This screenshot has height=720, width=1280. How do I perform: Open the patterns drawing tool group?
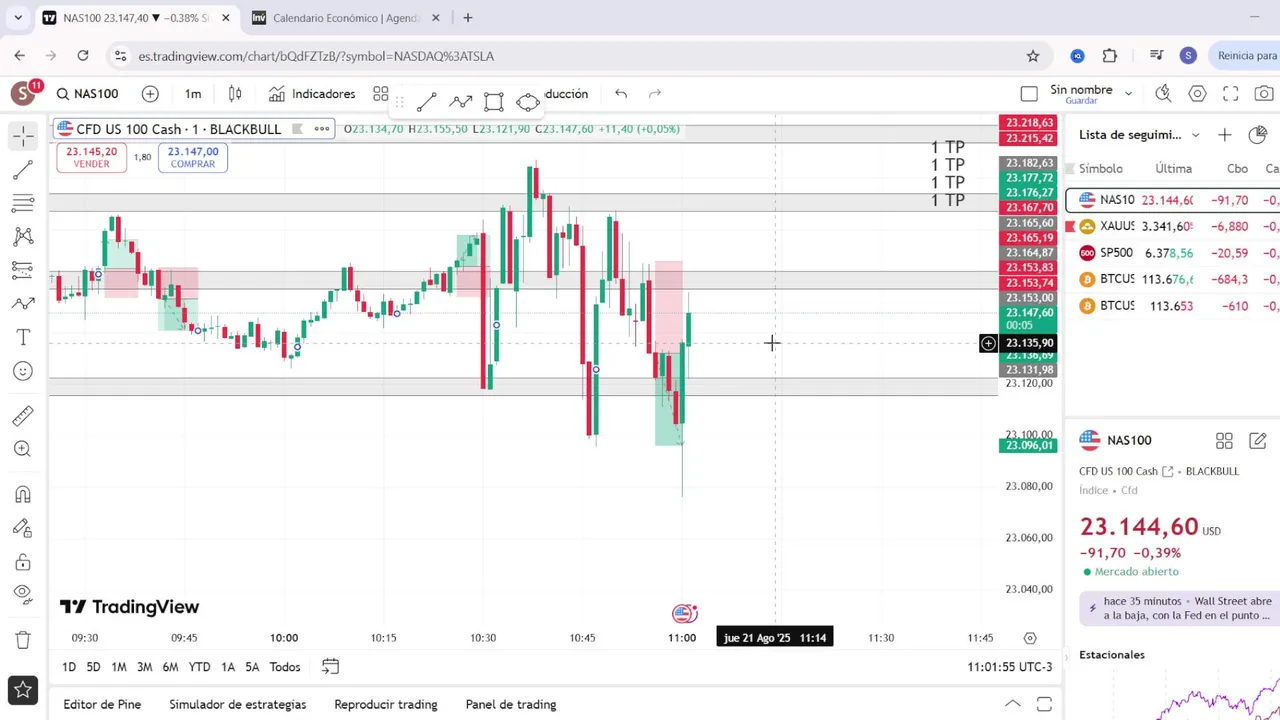click(x=23, y=237)
